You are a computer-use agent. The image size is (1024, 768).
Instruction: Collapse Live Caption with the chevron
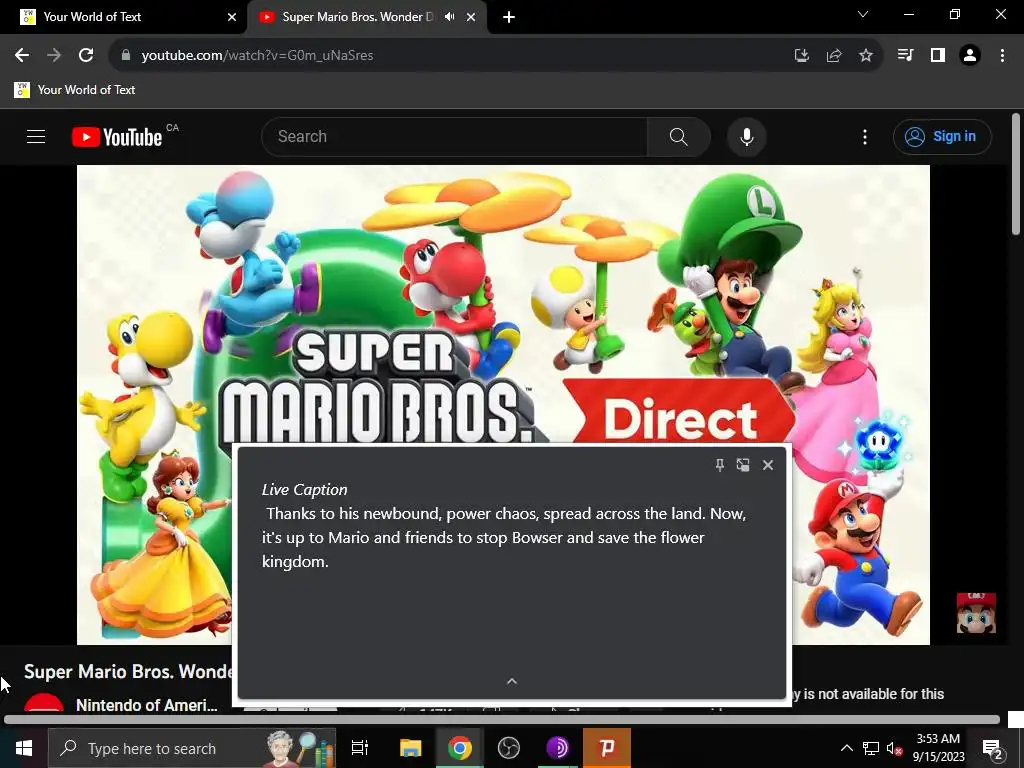[x=512, y=681]
